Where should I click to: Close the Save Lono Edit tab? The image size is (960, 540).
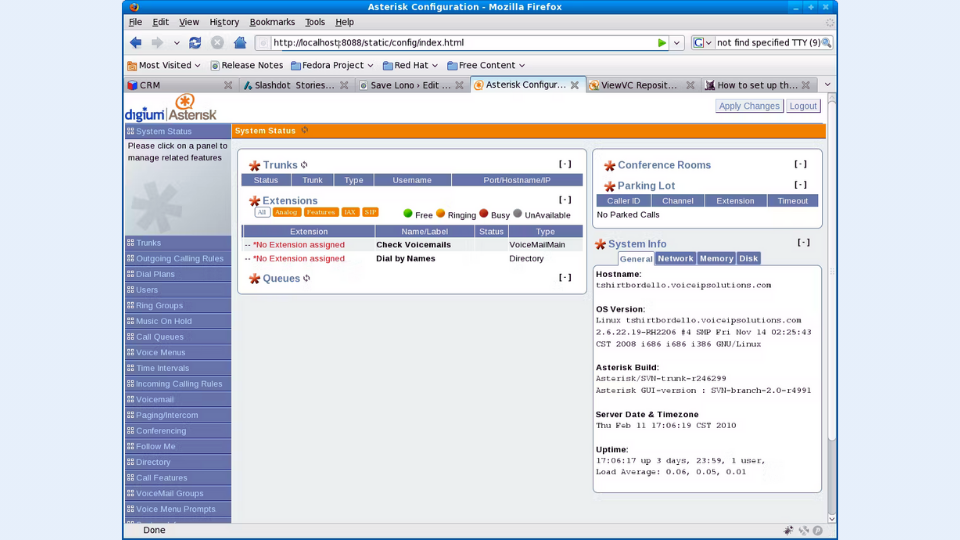(459, 85)
